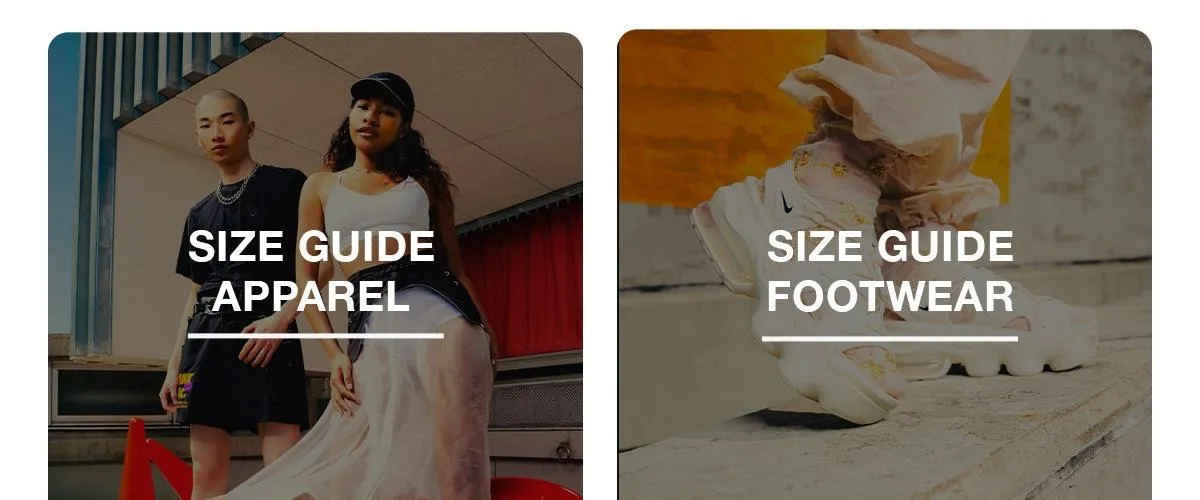Click the white underline beneath FOOTWEAR
Image resolution: width=1200 pixels, height=500 pixels.
click(890, 338)
